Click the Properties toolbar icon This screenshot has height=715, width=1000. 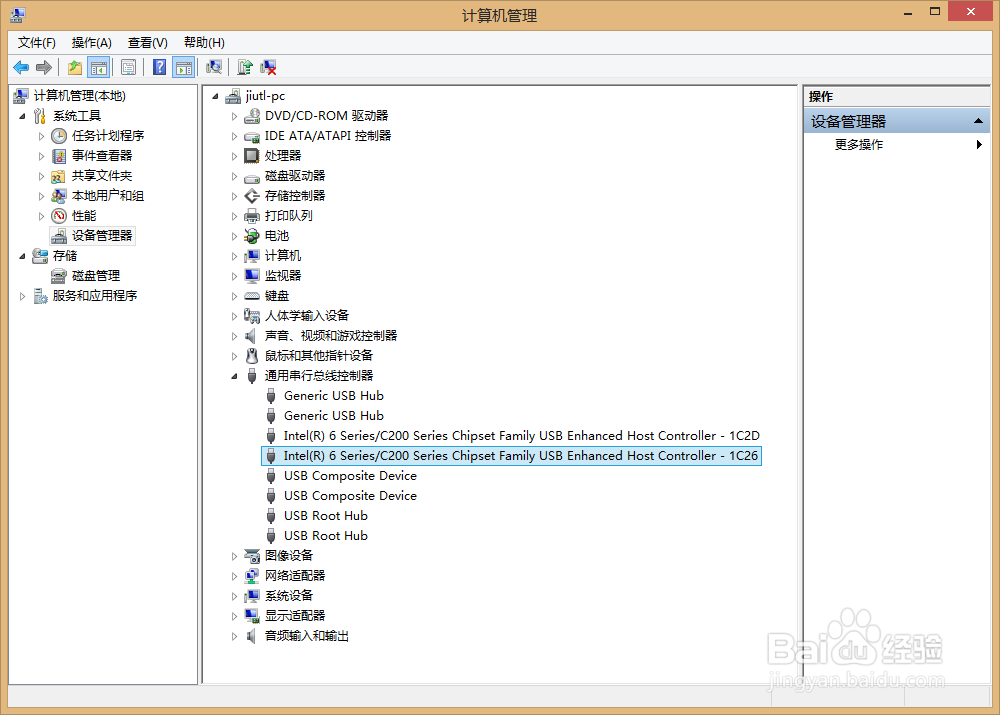(x=129, y=67)
